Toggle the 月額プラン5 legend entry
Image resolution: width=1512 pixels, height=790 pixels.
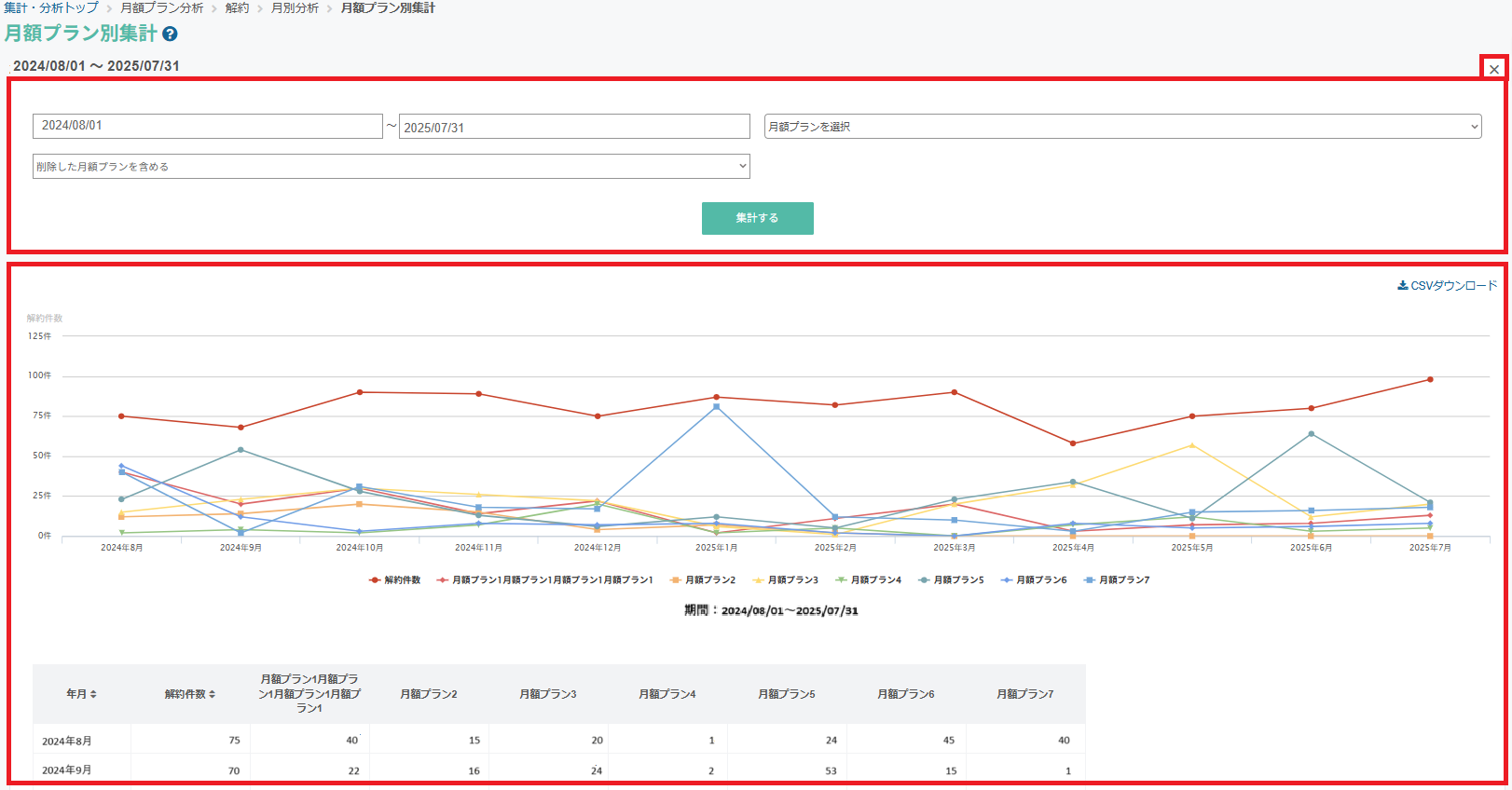pos(952,580)
